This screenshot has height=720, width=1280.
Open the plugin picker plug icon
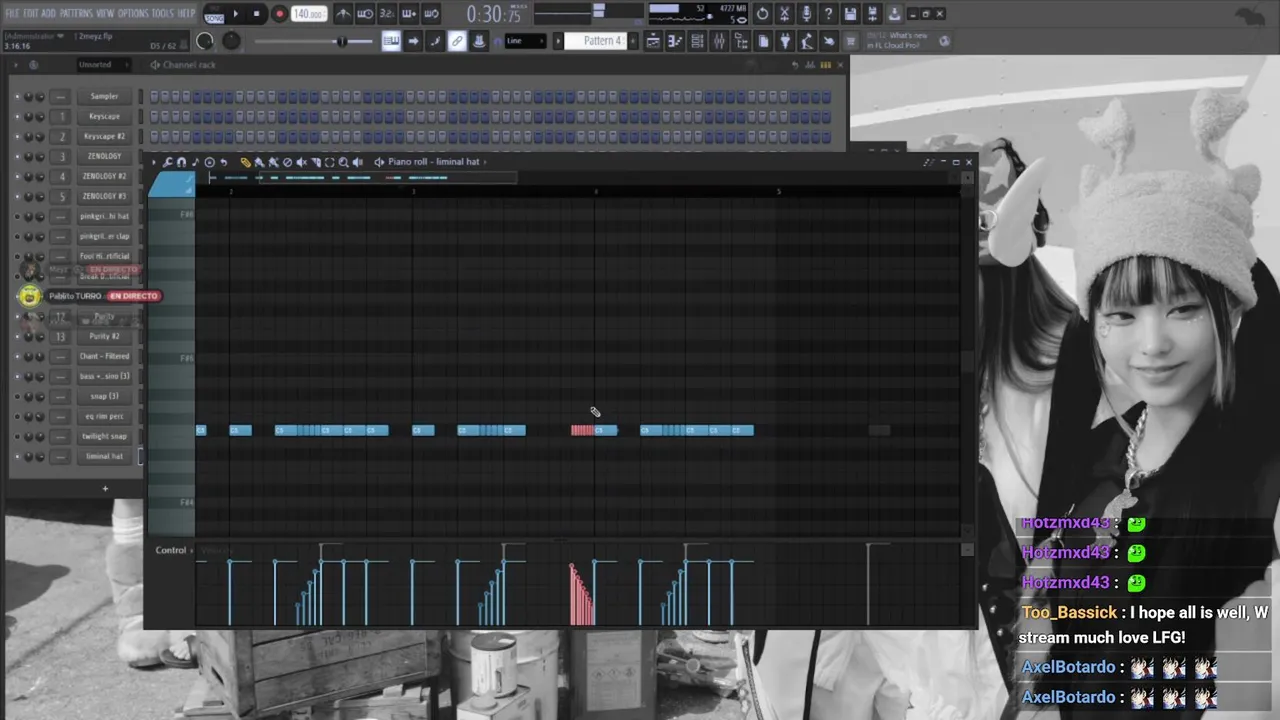pyautogui.click(x=785, y=41)
